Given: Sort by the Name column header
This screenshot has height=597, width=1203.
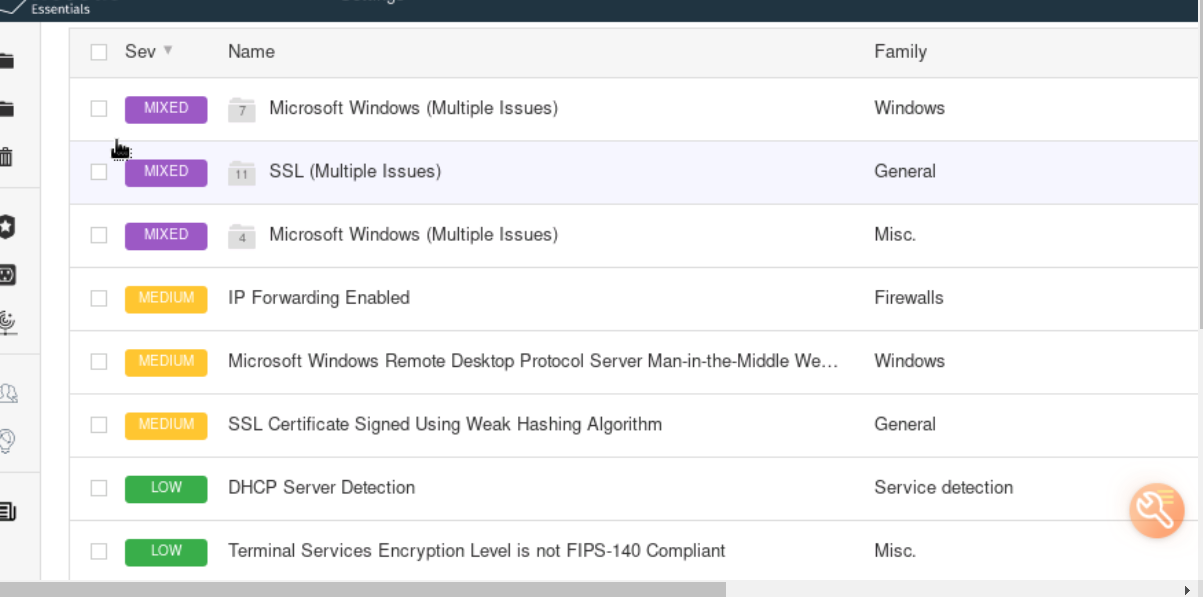Looking at the screenshot, I should coord(251,52).
